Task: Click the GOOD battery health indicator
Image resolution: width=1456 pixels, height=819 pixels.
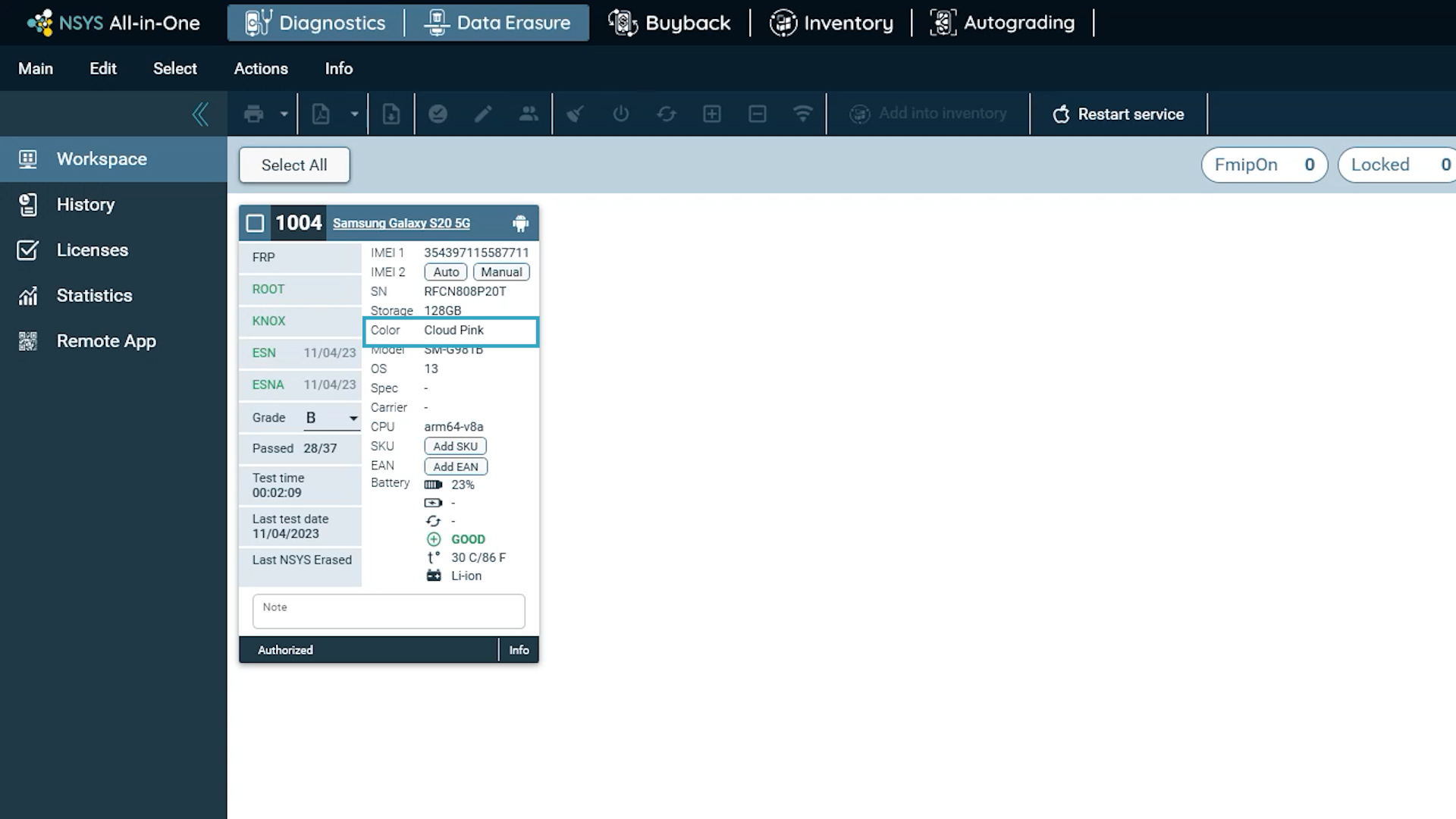Action: [x=468, y=539]
